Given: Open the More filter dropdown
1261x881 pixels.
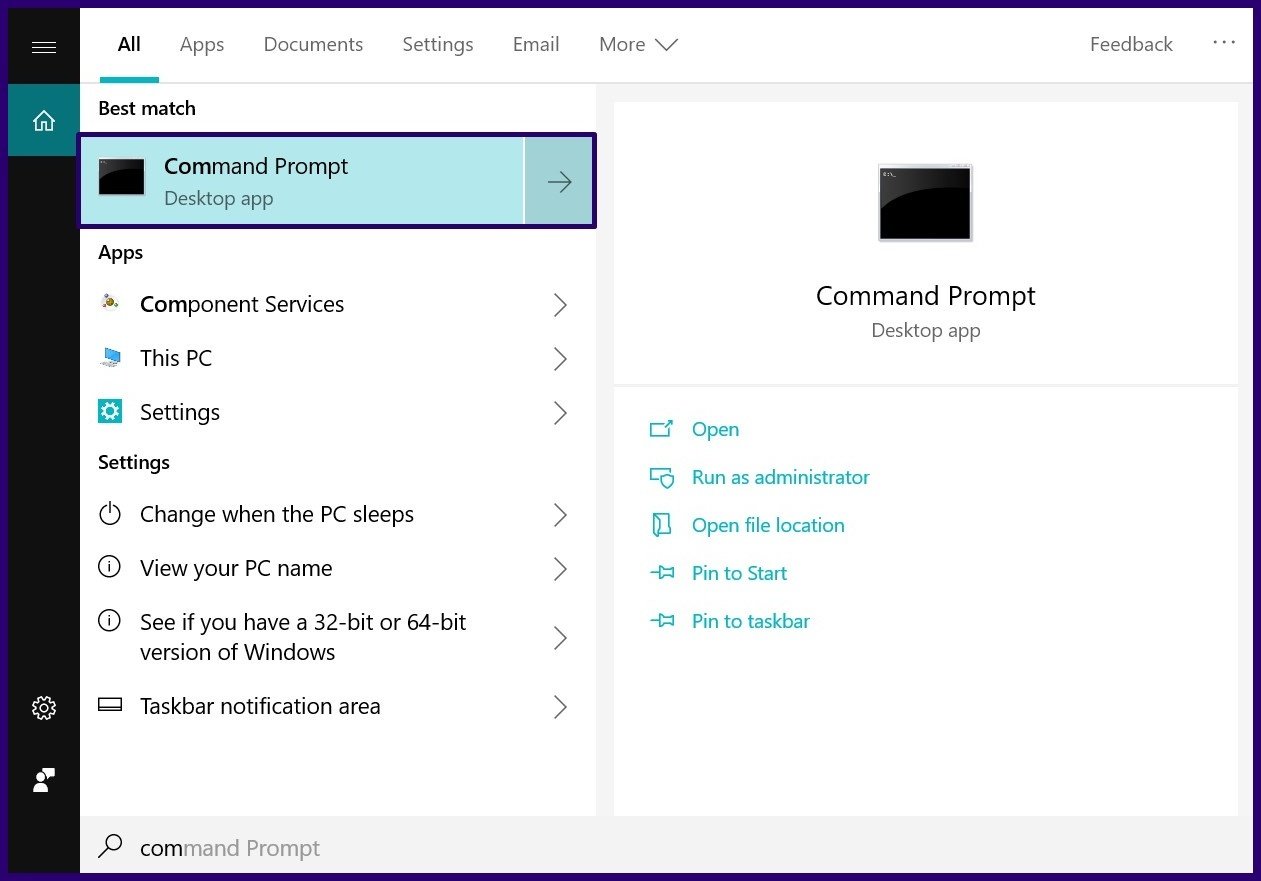Looking at the screenshot, I should (x=638, y=44).
